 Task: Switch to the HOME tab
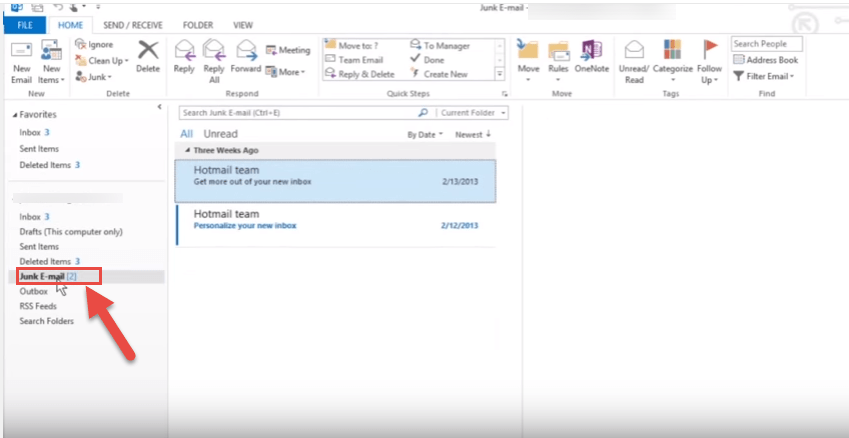pyautogui.click(x=70, y=25)
